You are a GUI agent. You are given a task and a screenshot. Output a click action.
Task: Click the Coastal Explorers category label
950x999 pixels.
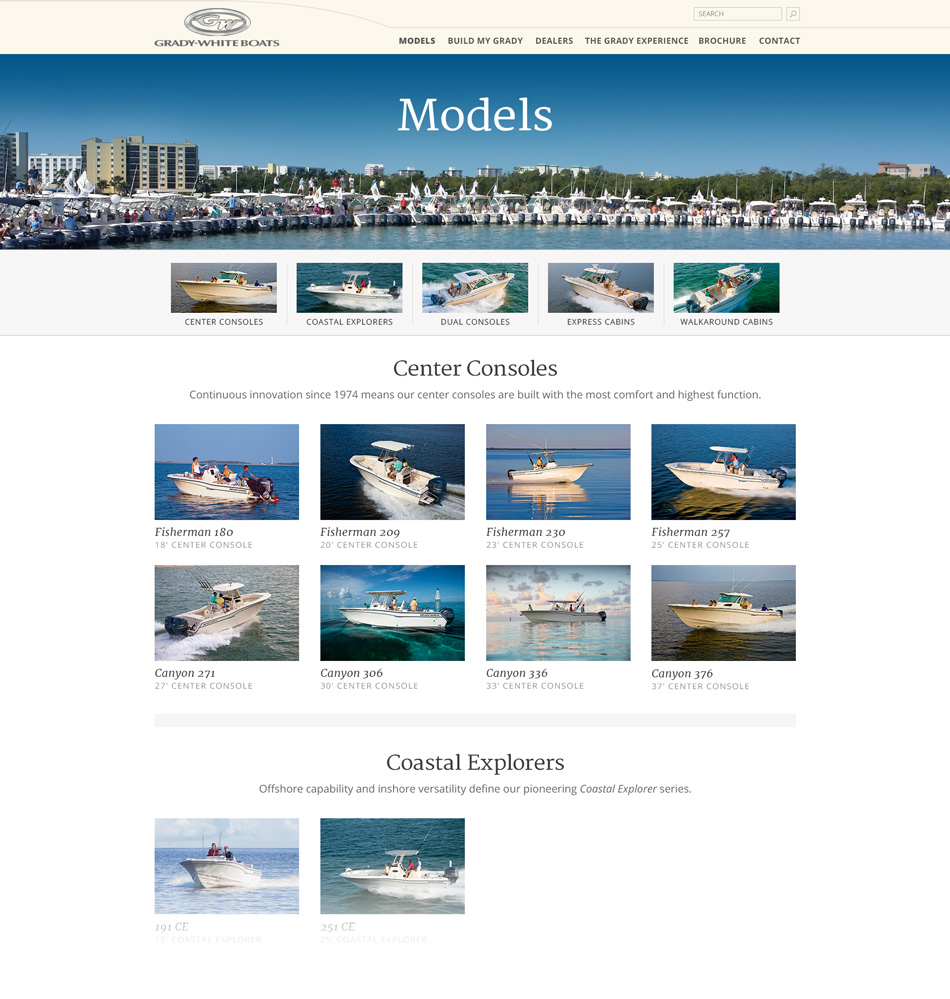point(349,322)
